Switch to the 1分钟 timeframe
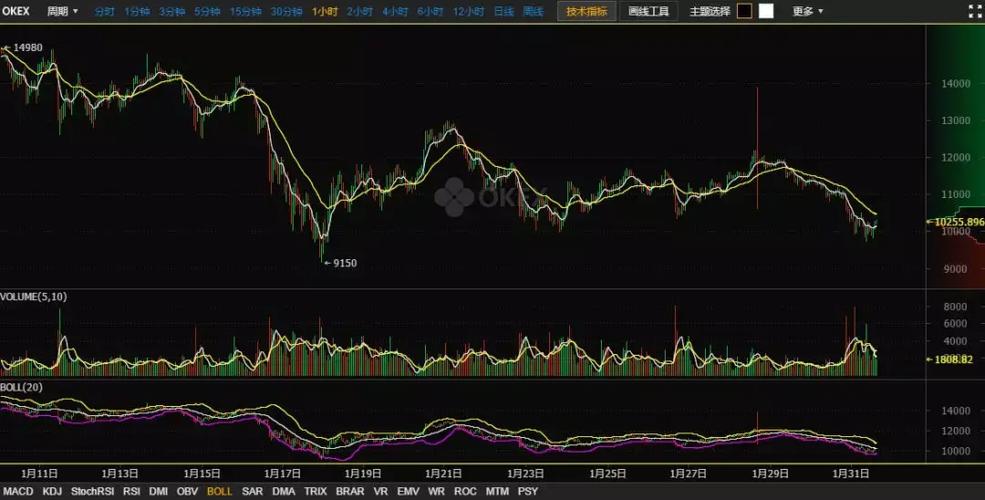Image resolution: width=985 pixels, height=500 pixels. tap(138, 12)
